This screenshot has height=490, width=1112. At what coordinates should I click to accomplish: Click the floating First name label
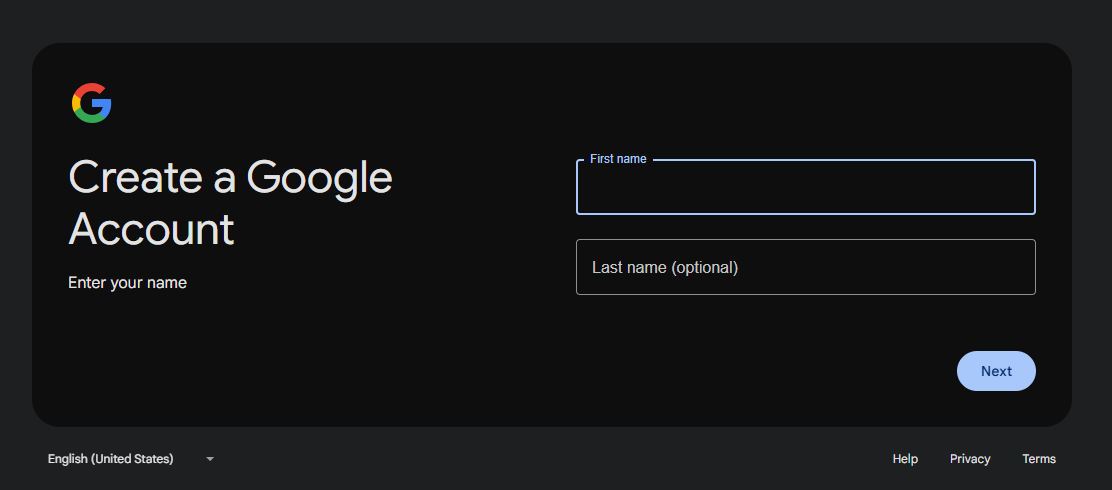(618, 159)
